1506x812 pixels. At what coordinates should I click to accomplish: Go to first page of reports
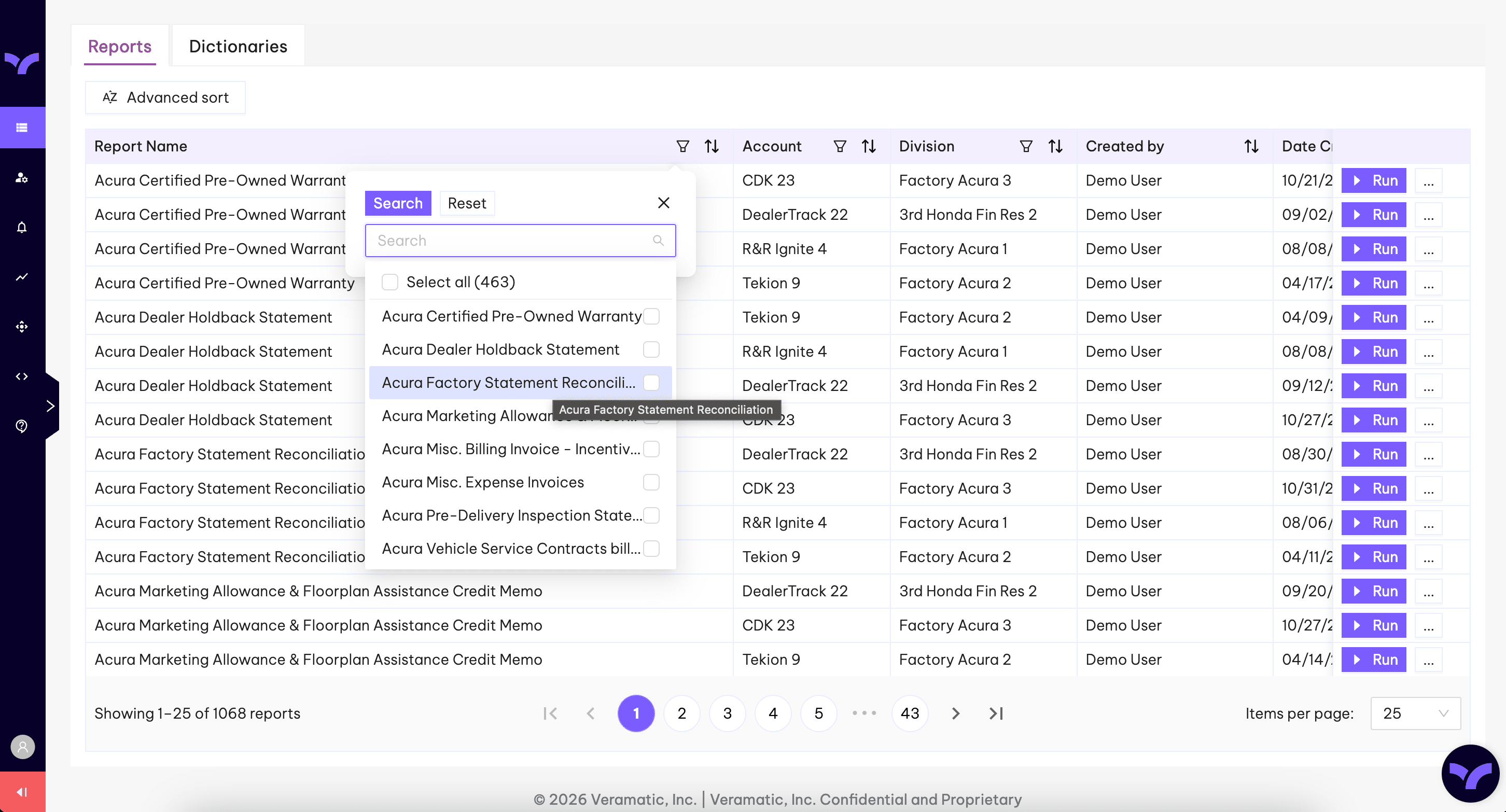550,713
